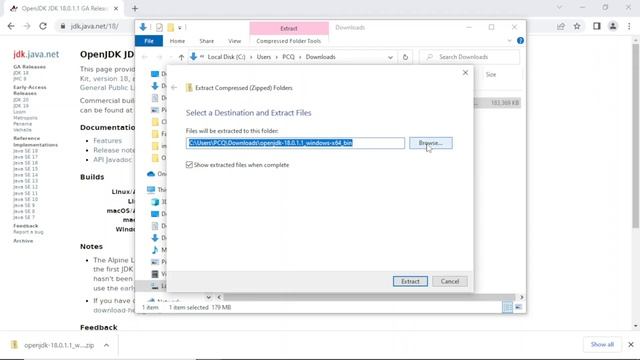This screenshot has width=640, height=360.
Task: Open options arrow for downloaded openjdk zip
Action: [x=106, y=345]
